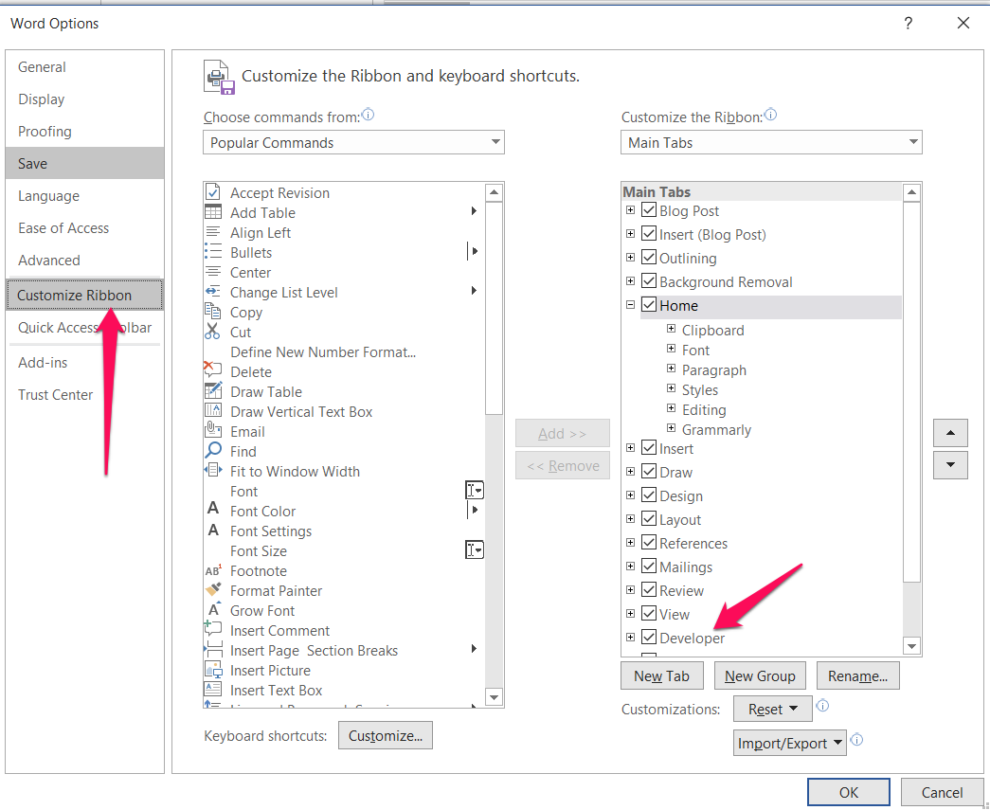The height and width of the screenshot is (810, 990).
Task: Select the Find command icon
Action: (214, 451)
